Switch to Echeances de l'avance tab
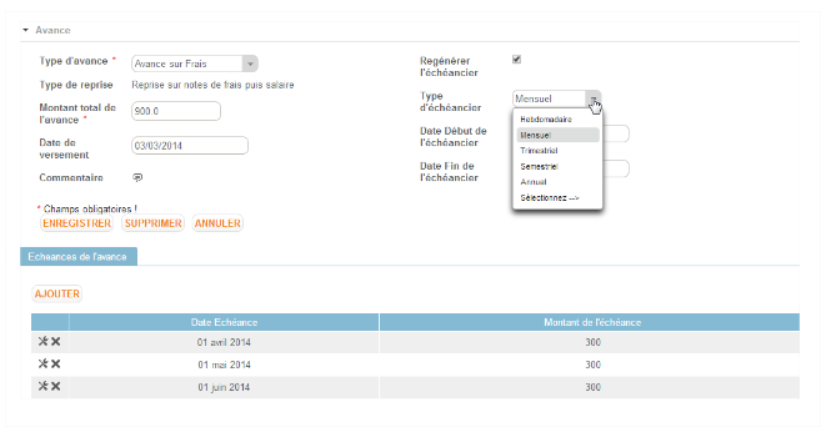The image size is (839, 436). [78, 257]
